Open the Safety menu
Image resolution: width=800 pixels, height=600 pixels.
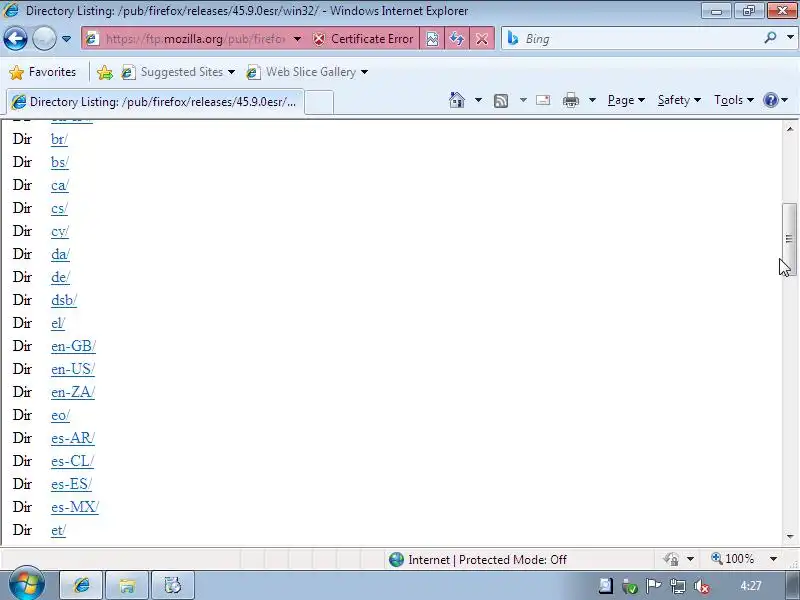[x=679, y=100]
